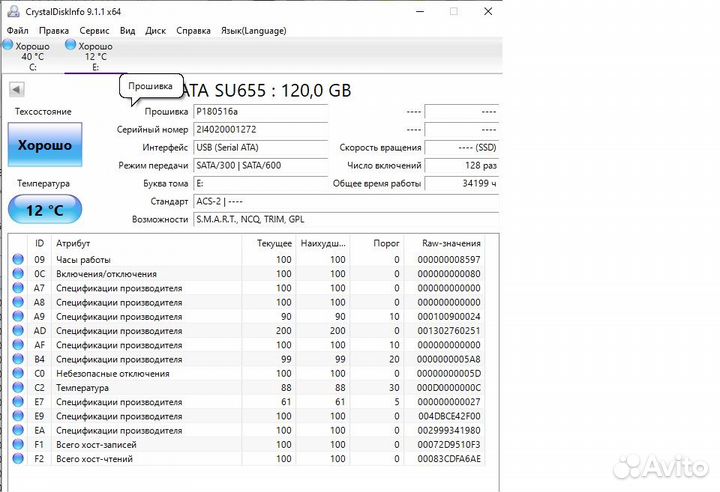The height and width of the screenshot is (492, 720).
Task: Click raw value 004DBCE42F00
Action: 449,416
